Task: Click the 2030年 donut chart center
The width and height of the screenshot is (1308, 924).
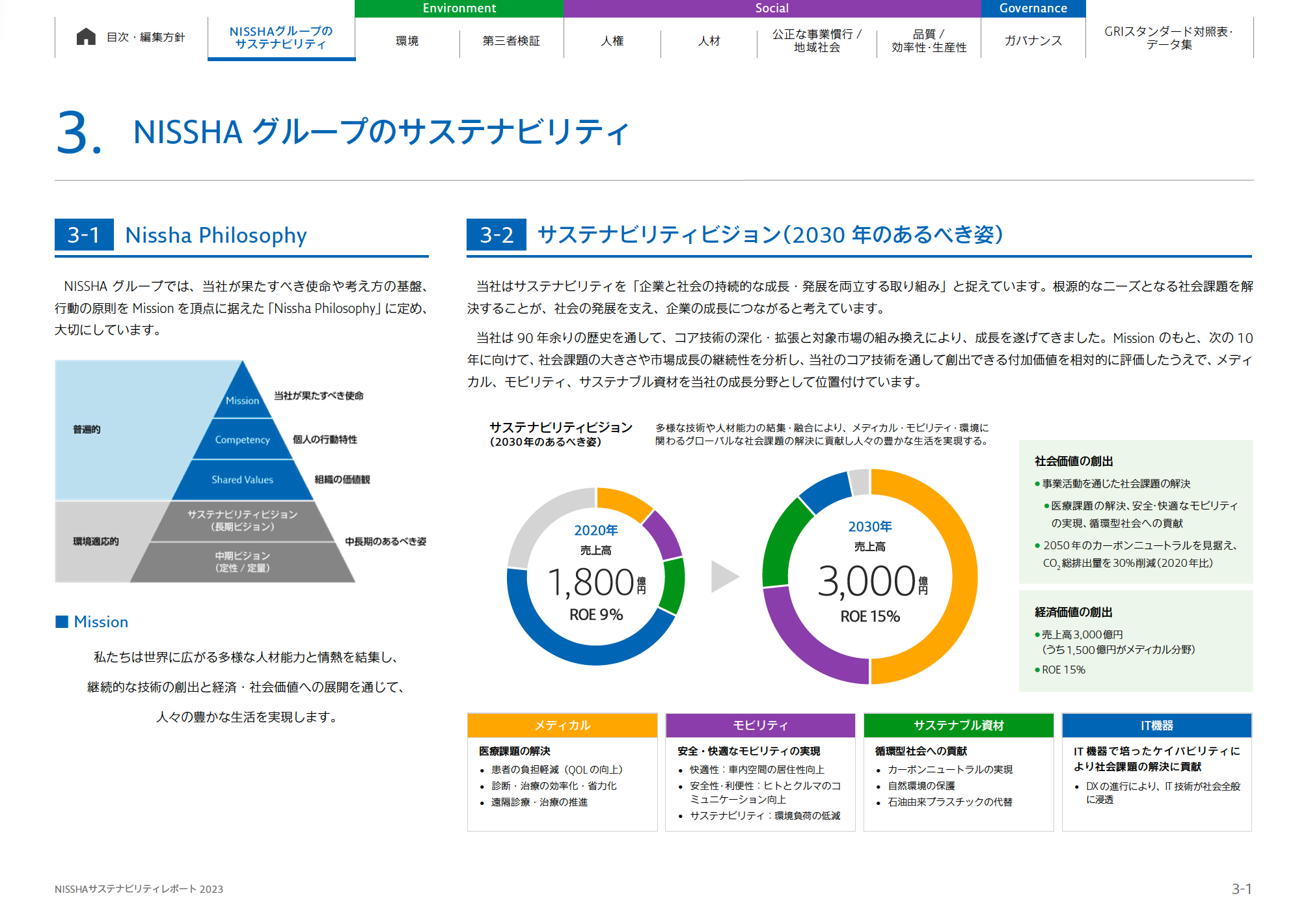Action: [869, 577]
